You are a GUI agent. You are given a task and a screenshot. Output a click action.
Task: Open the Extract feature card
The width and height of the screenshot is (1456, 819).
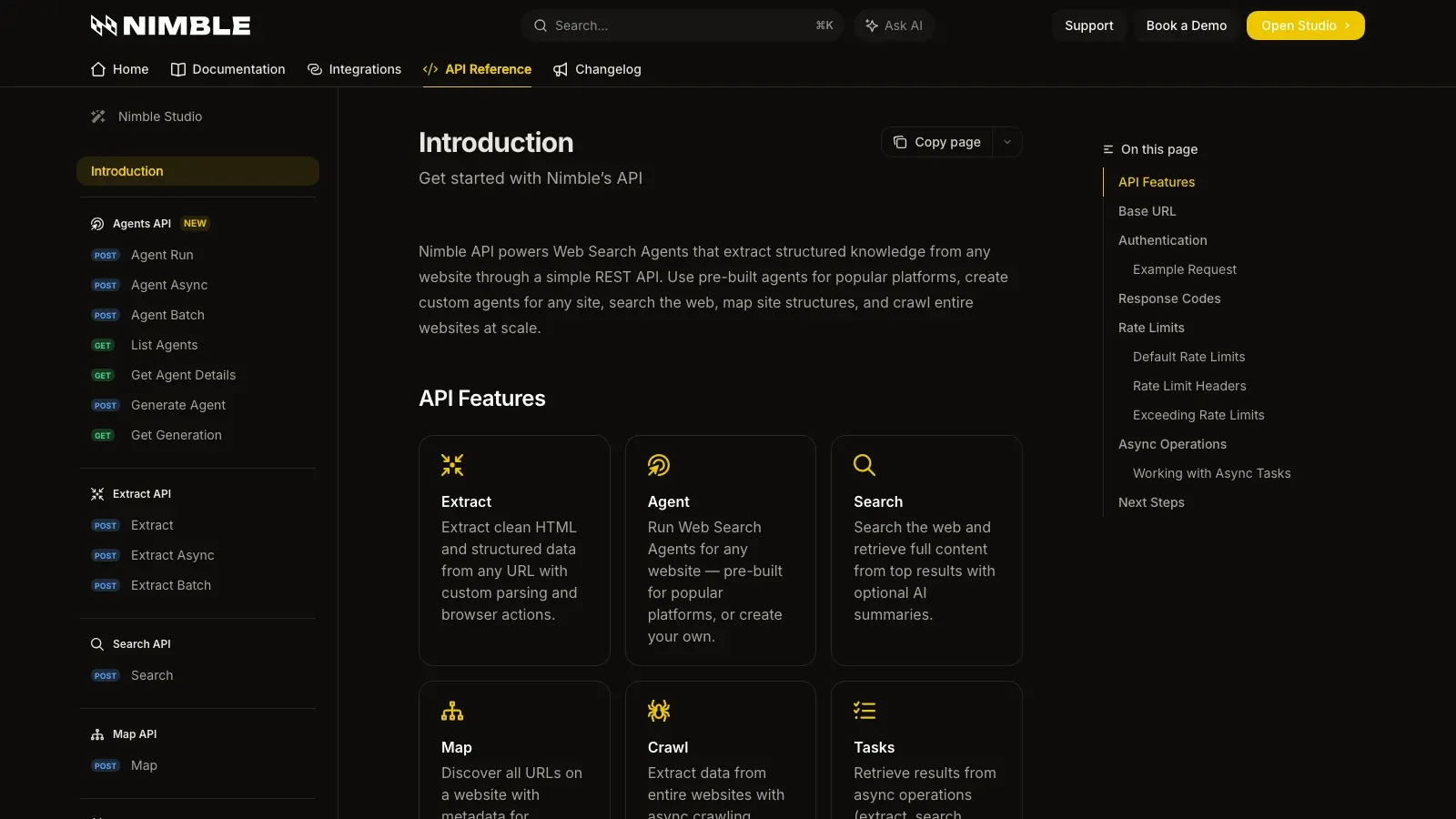[514, 551]
